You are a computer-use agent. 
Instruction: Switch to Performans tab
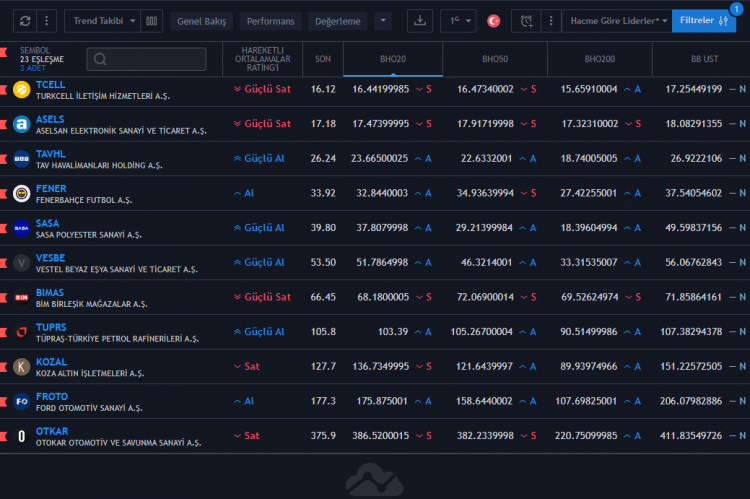[x=270, y=22]
